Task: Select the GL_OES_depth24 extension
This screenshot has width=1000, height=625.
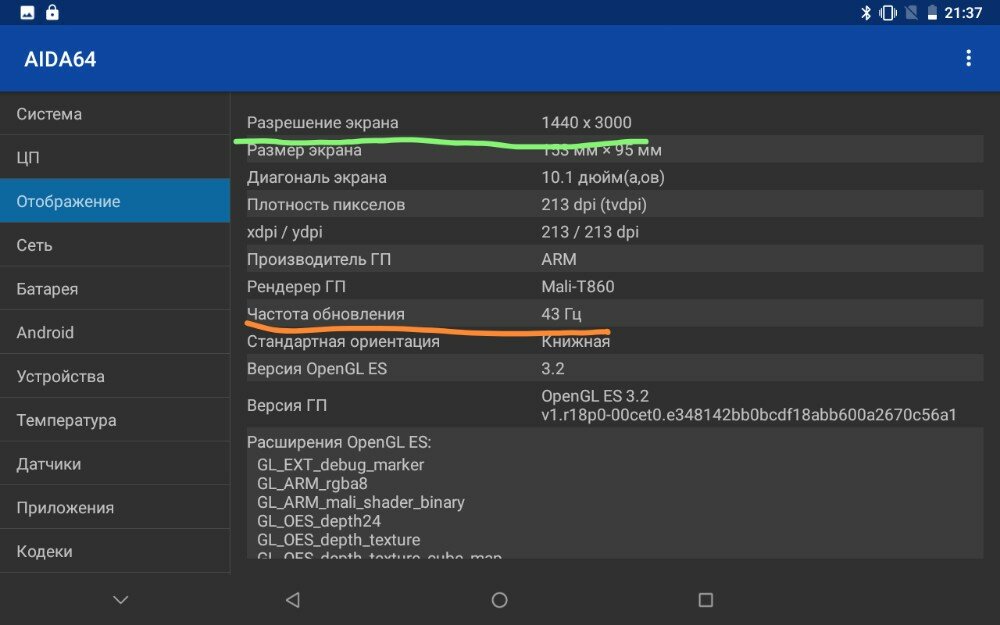Action: click(x=319, y=521)
